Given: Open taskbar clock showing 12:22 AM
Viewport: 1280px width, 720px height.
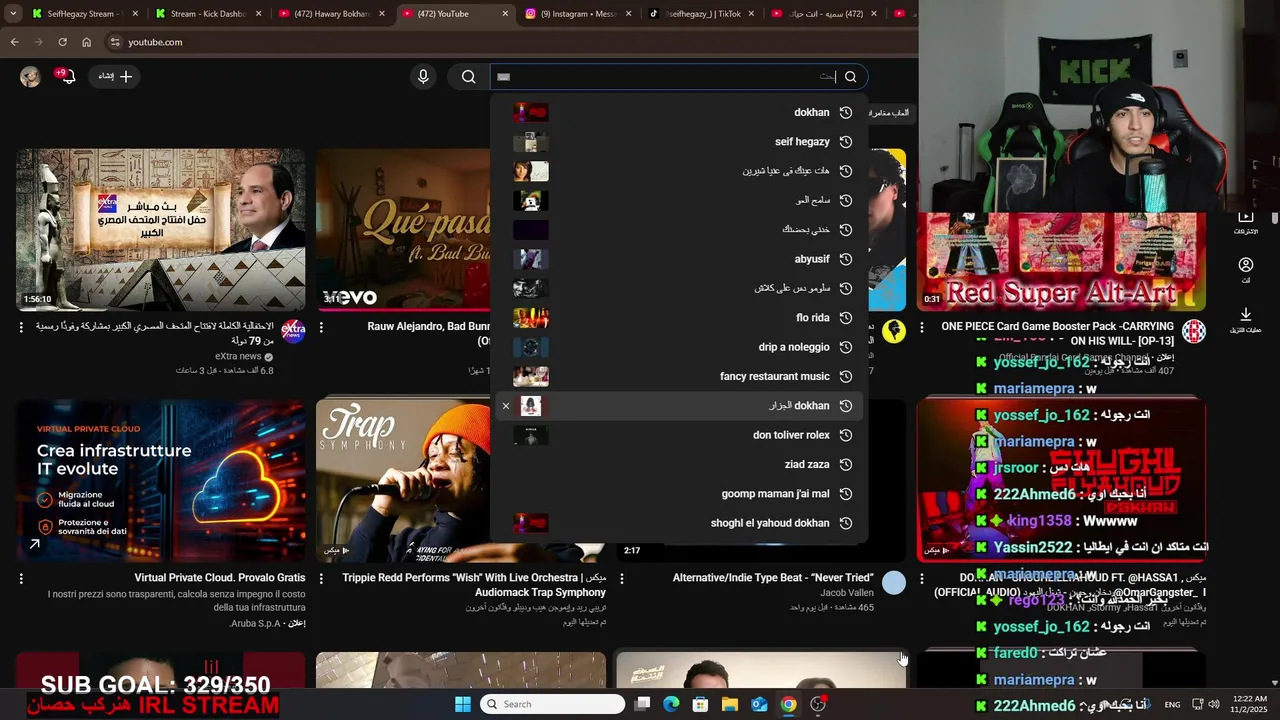Looking at the screenshot, I should 1250,704.
